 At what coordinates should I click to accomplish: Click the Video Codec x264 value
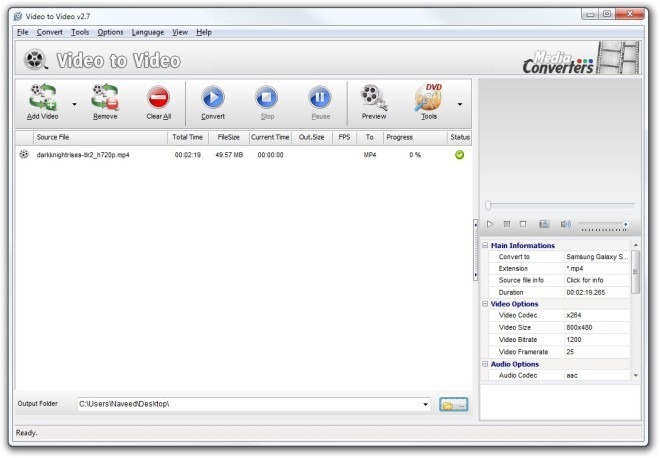[x=597, y=315]
